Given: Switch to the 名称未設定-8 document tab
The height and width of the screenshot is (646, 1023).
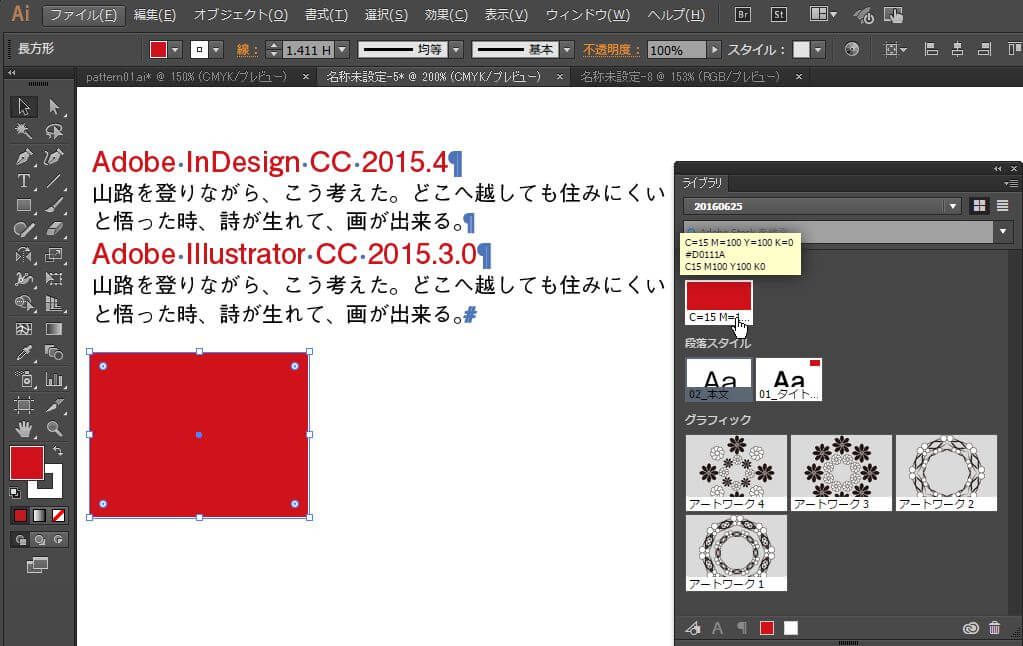Looking at the screenshot, I should pyautogui.click(x=680, y=76).
